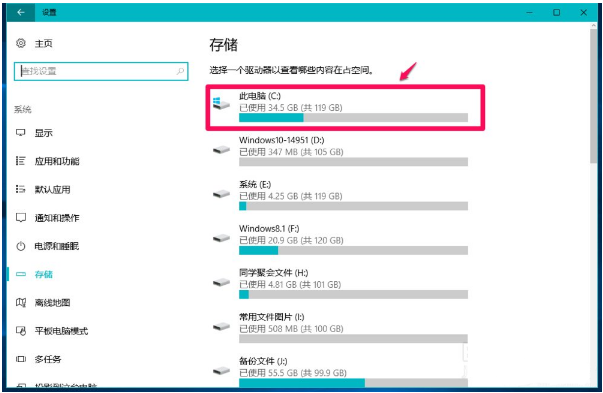
Task: Click the Offline maps icon
Action: coord(21,303)
